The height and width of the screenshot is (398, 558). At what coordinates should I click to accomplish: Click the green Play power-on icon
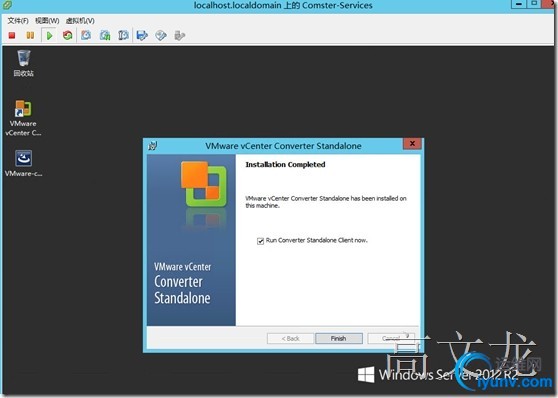point(49,35)
